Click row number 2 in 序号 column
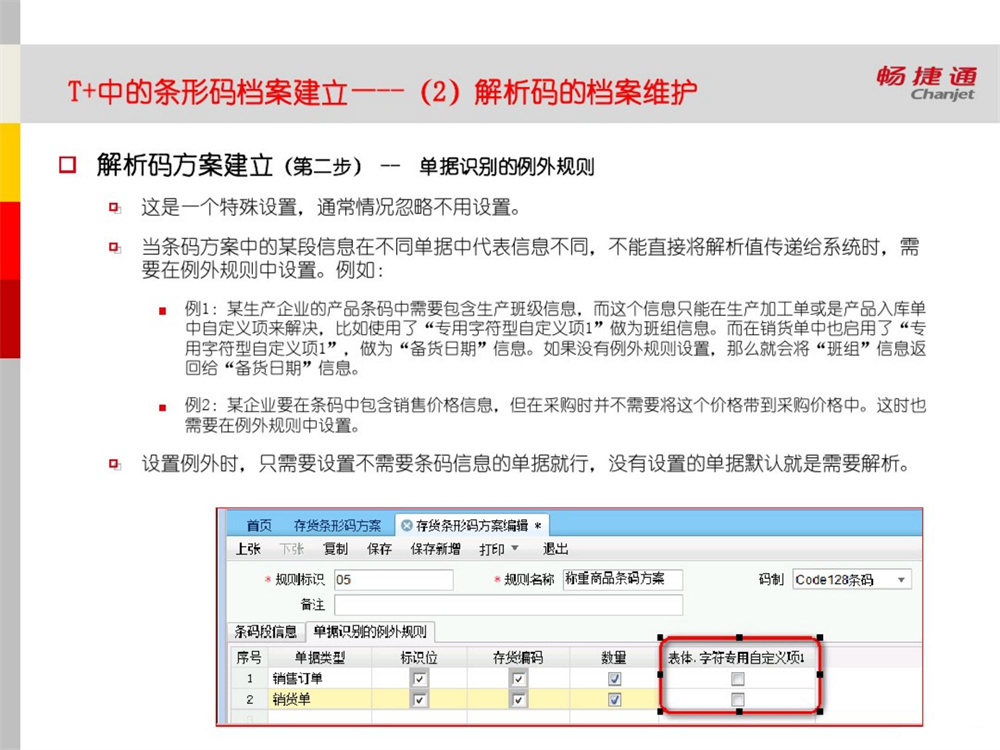1000x750 pixels. point(249,700)
